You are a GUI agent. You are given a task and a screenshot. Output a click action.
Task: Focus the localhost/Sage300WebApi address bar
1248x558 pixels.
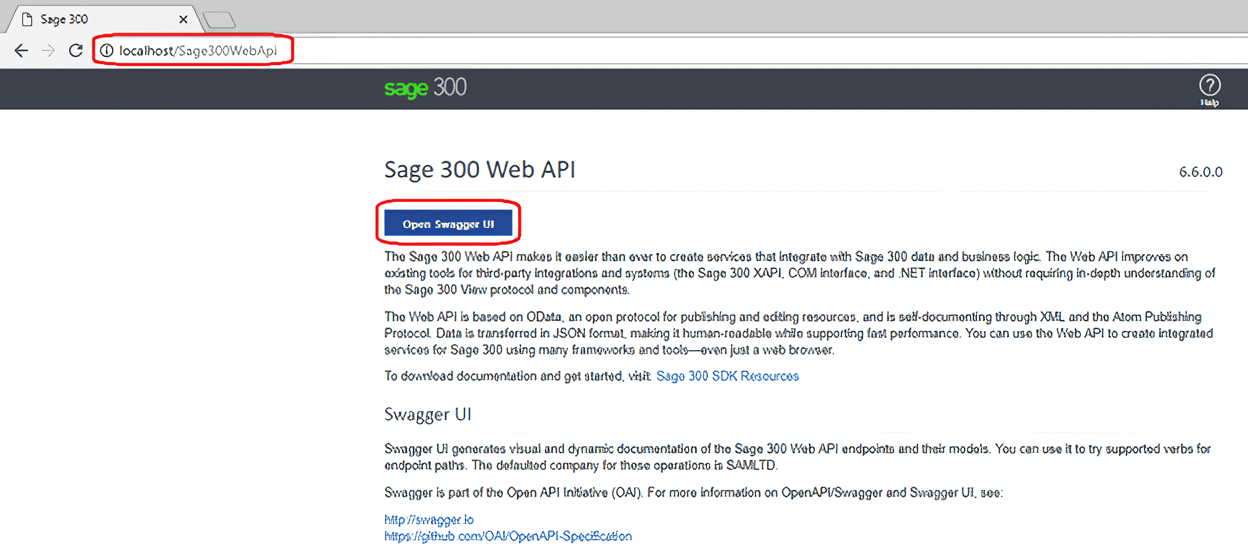[x=668, y=50]
